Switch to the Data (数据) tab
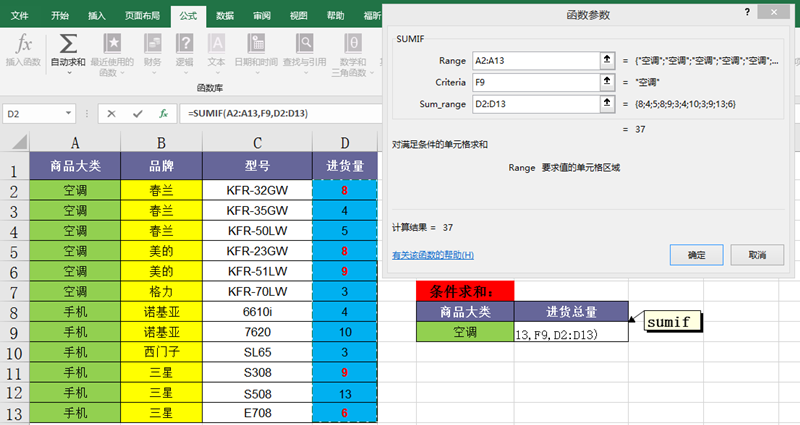800x425 pixels. (x=224, y=16)
